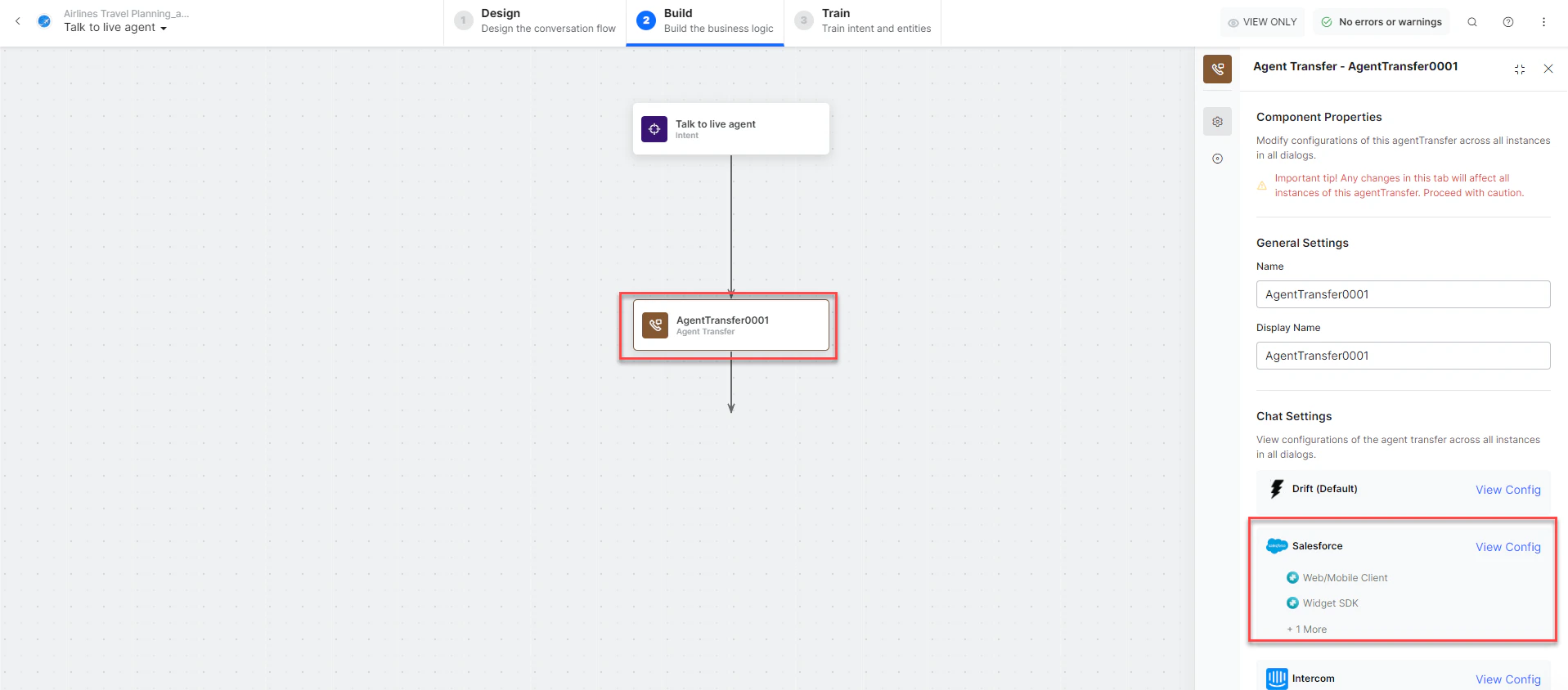This screenshot has width=1568, height=690.
Task: Open the help question mark icon
Action: [x=1508, y=22]
